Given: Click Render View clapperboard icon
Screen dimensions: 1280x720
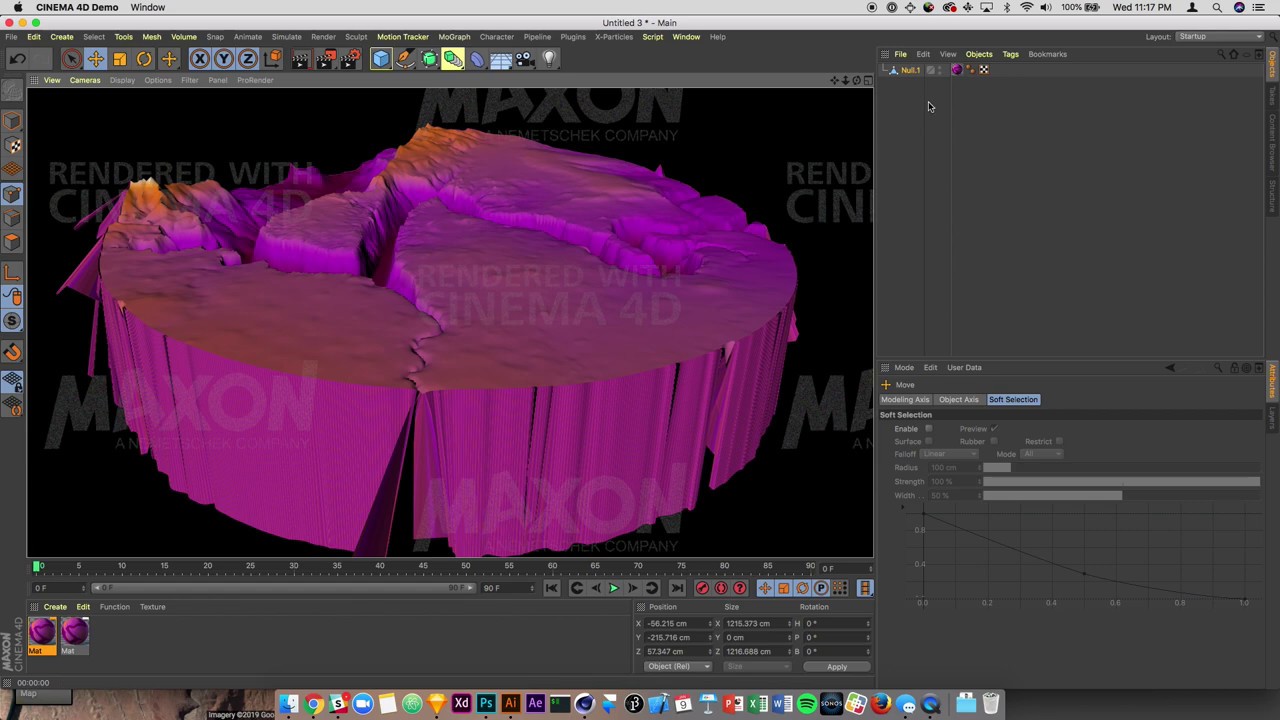Looking at the screenshot, I should (x=301, y=59).
